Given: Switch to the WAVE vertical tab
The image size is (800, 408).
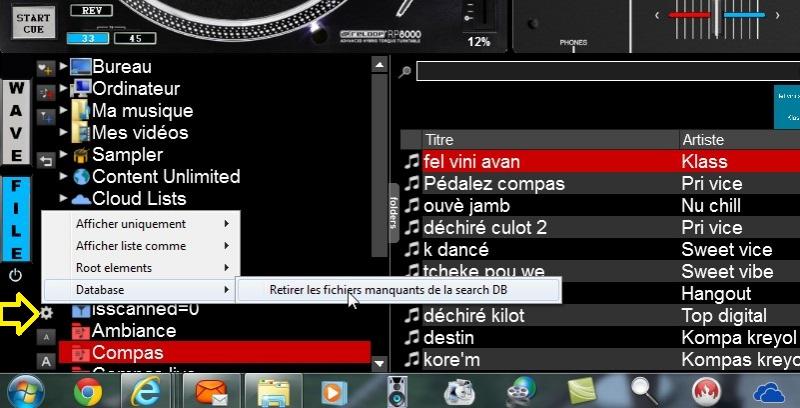Looking at the screenshot, I should tap(16, 122).
